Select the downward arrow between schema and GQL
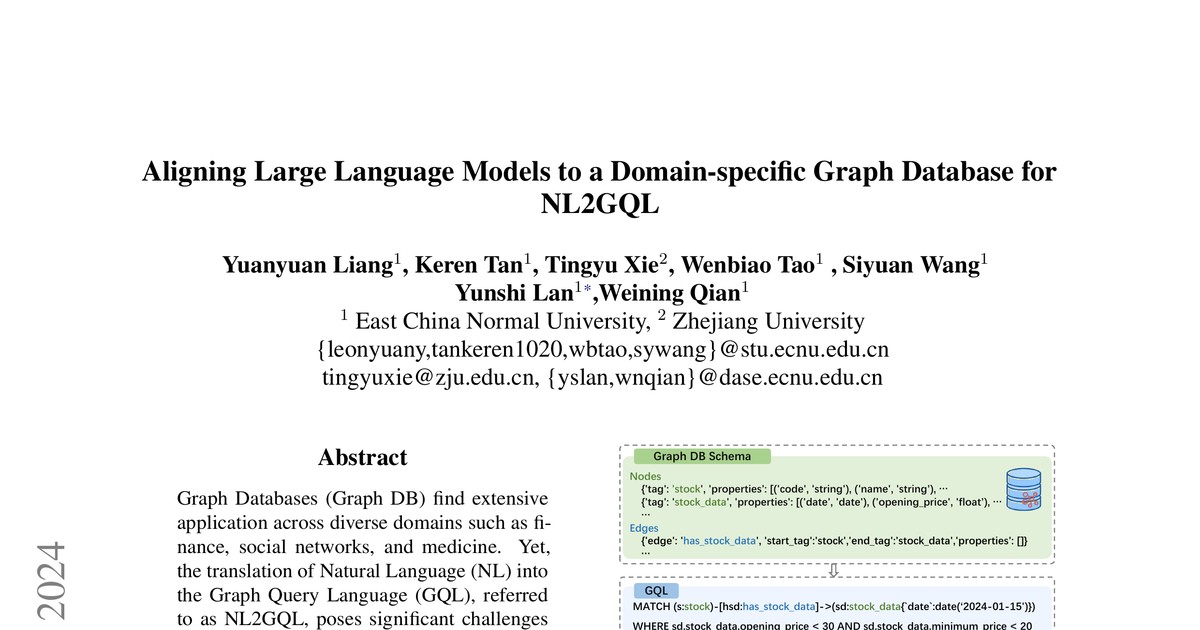The height and width of the screenshot is (630, 1200). tap(834, 571)
